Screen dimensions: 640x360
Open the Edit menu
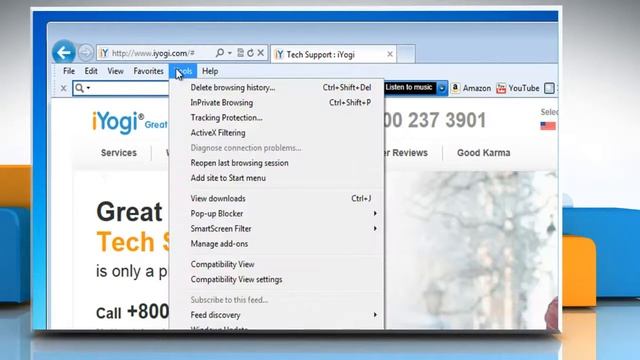coord(91,71)
